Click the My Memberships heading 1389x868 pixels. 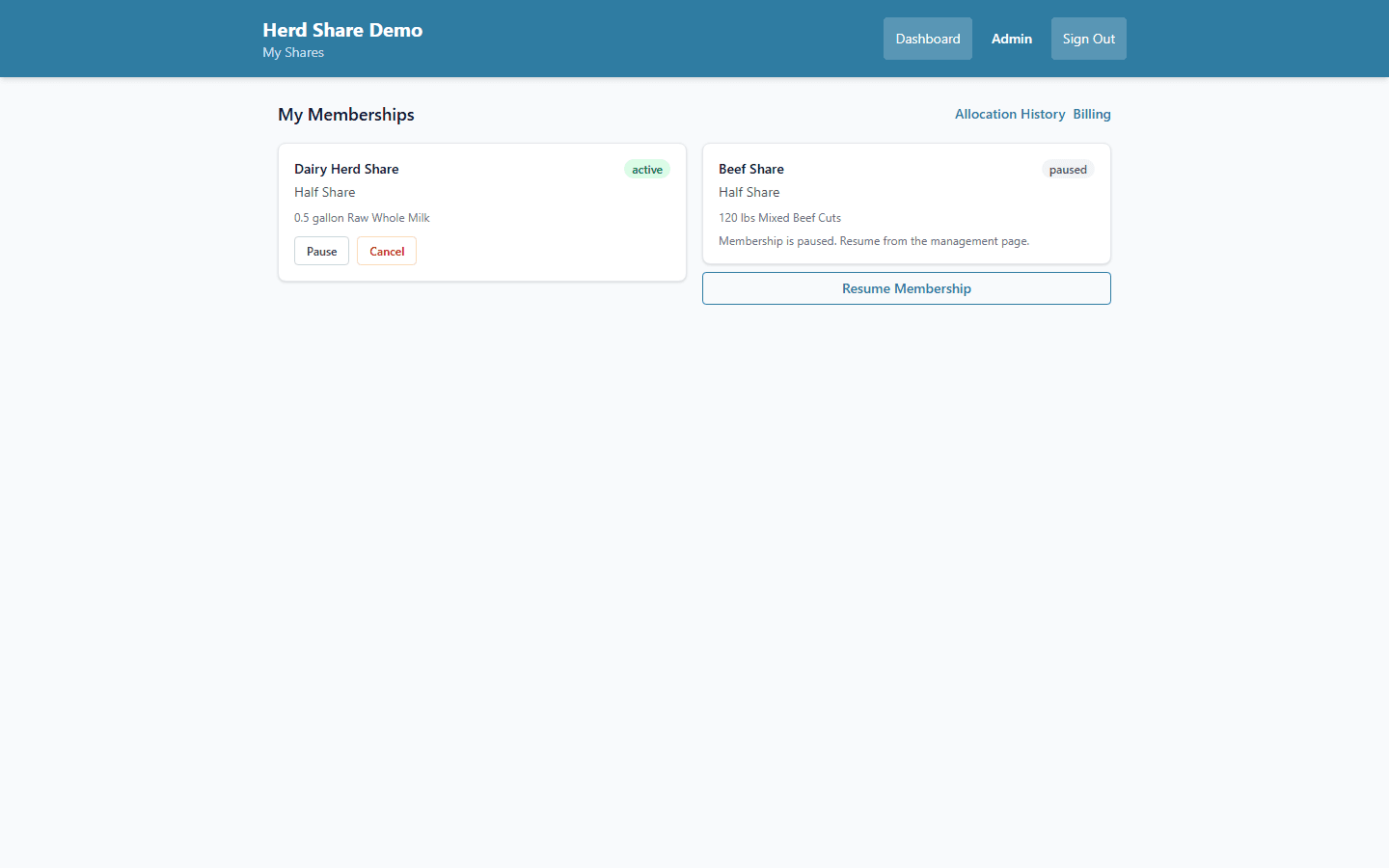[345, 114]
